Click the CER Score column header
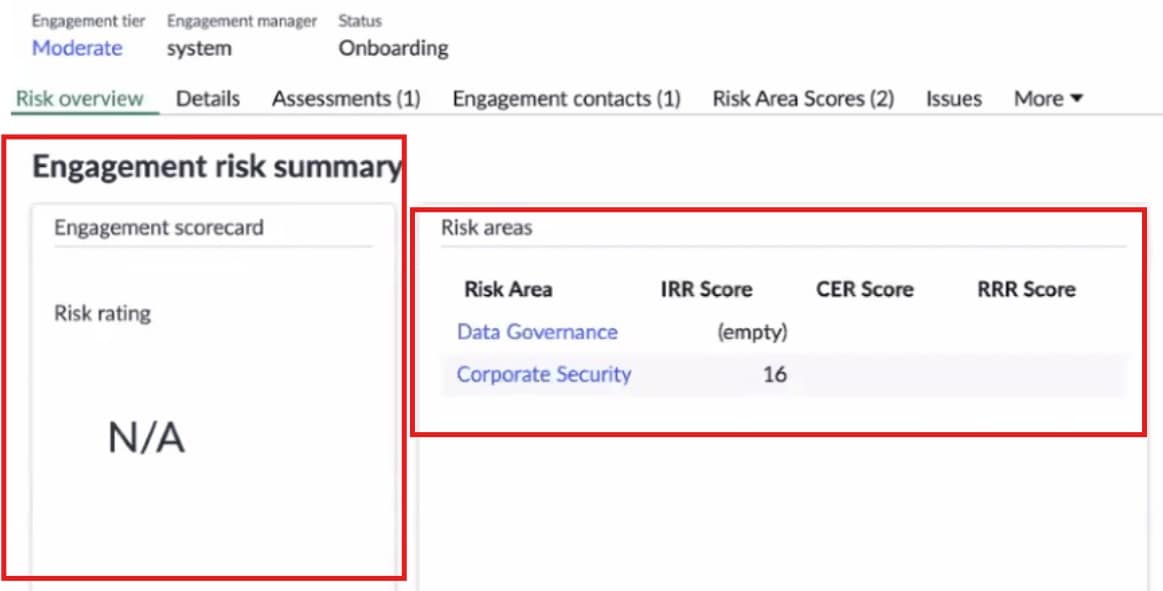Screen dimensions: 1163x591 pyautogui.click(x=864, y=290)
